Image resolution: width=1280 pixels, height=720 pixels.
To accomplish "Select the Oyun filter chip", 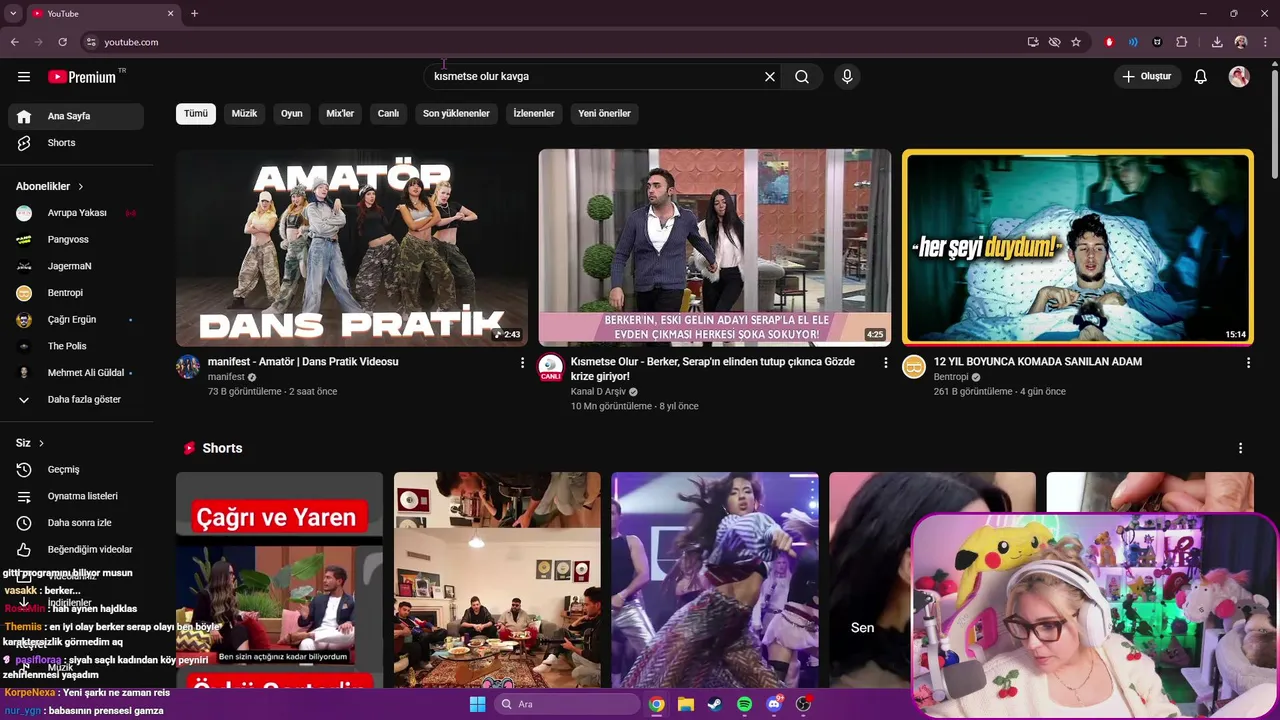I will 292,113.
